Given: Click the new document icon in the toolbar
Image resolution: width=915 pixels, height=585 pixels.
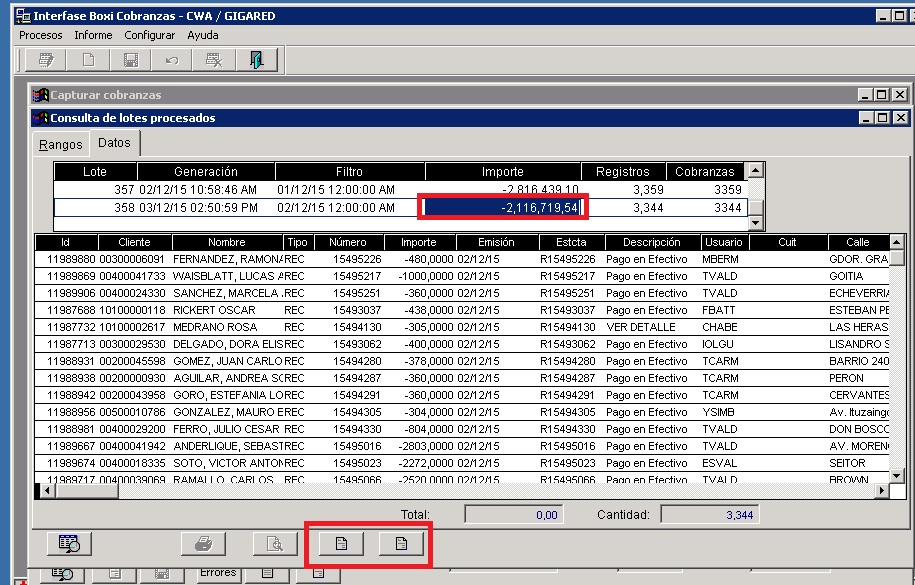Looking at the screenshot, I should (x=90, y=59).
